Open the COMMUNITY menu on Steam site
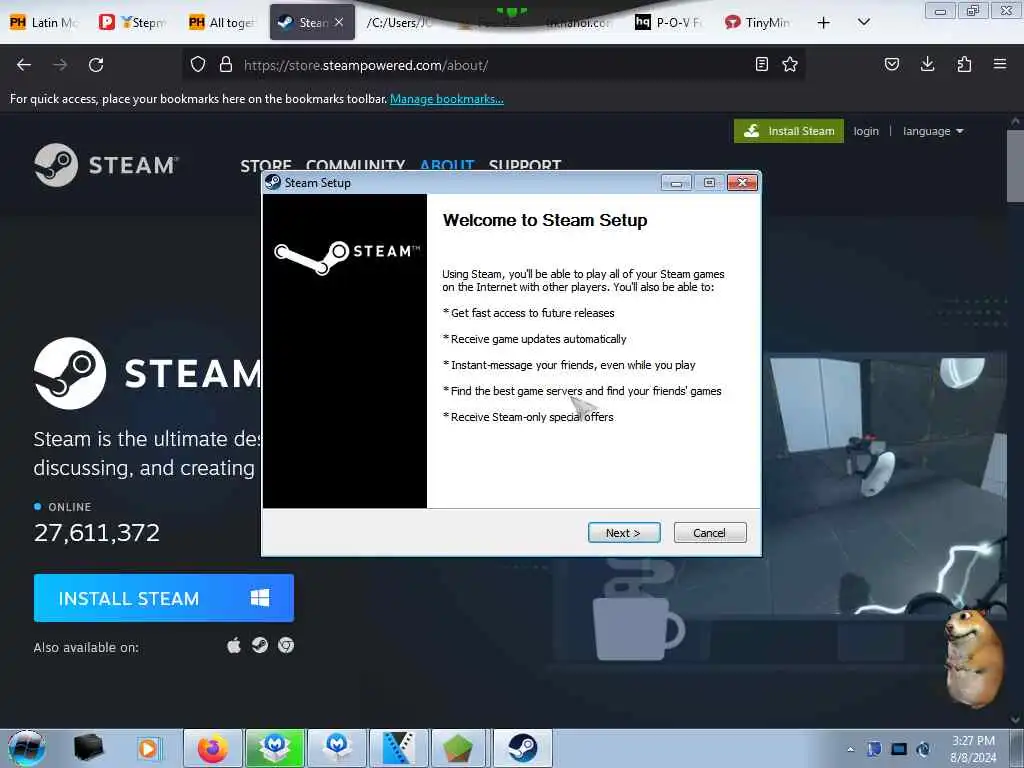 (x=355, y=165)
